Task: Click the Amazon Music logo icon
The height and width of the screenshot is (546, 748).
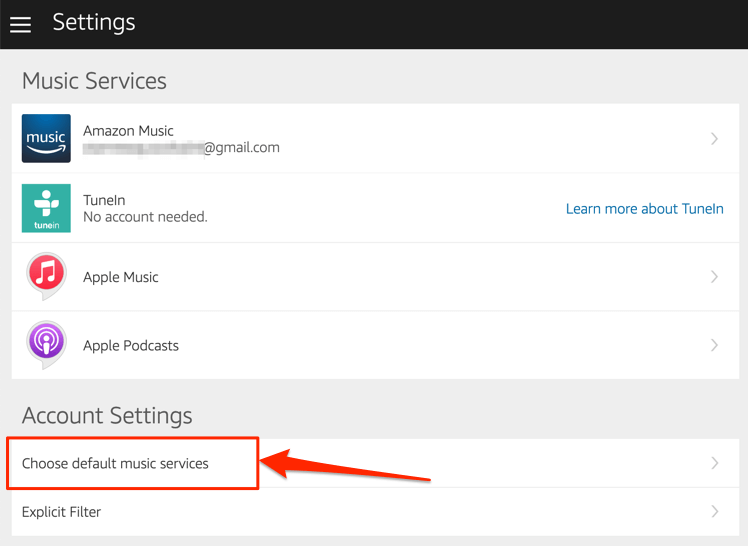Action: click(46, 139)
